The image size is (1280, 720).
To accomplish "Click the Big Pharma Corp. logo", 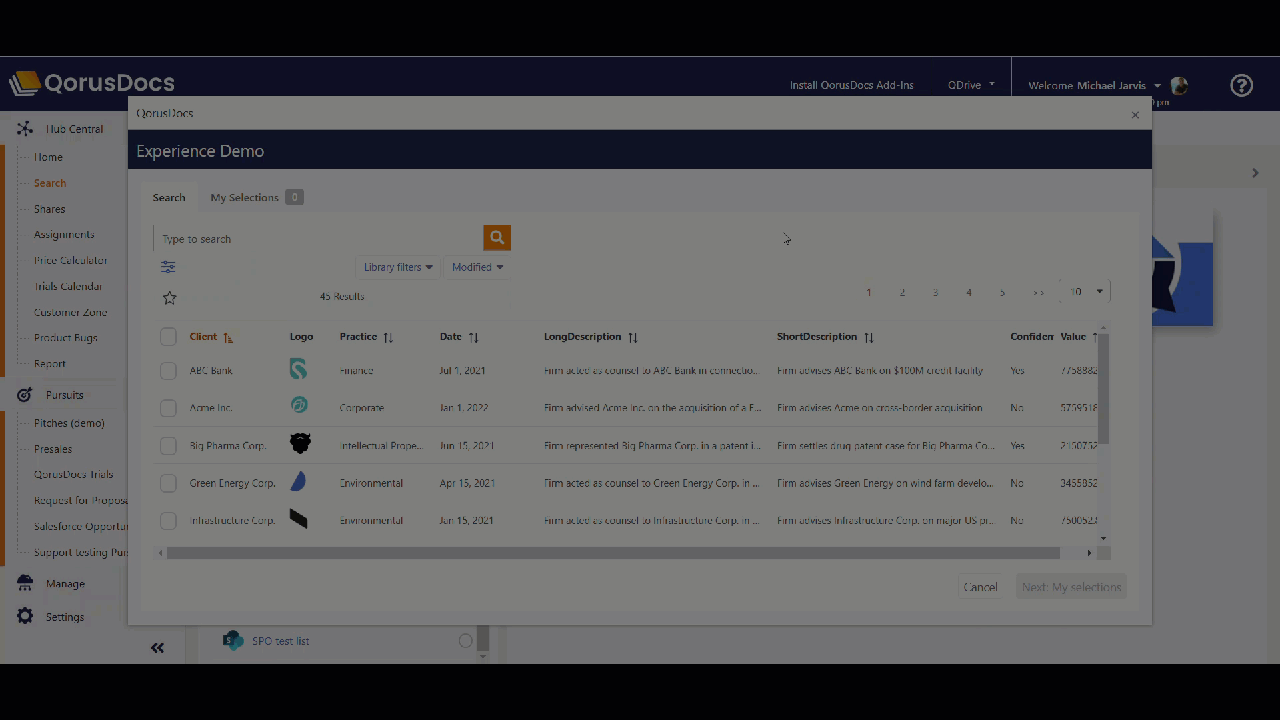I will tap(300, 443).
